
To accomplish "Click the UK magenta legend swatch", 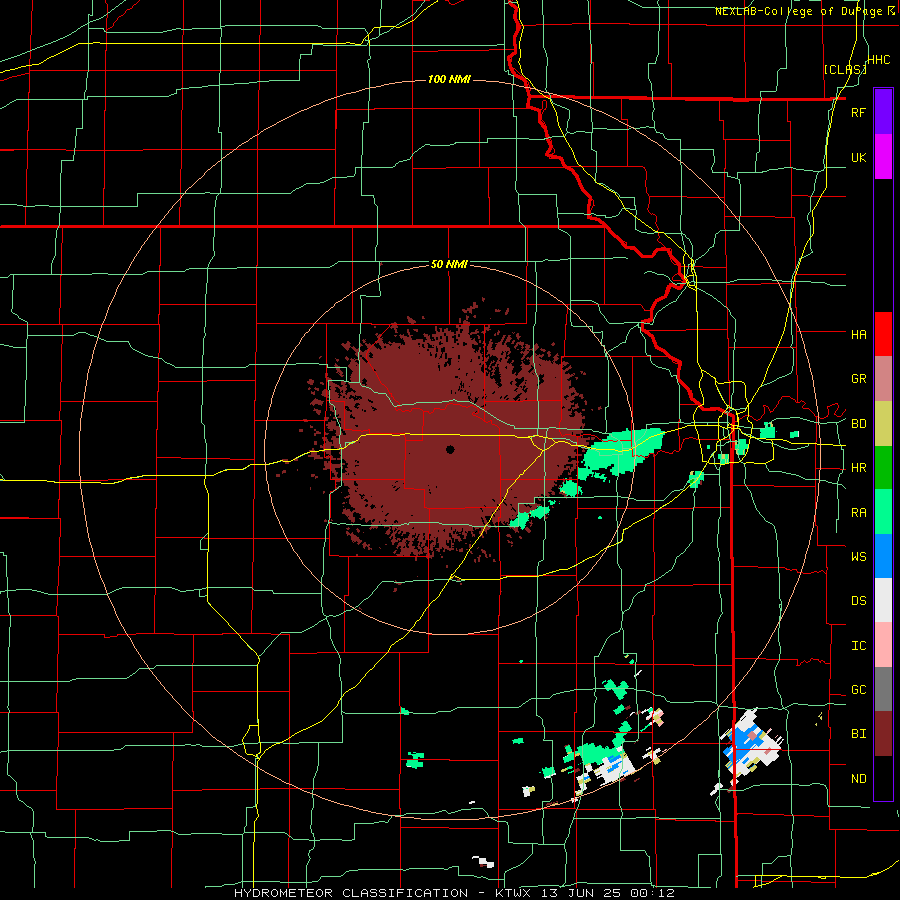I will click(883, 157).
